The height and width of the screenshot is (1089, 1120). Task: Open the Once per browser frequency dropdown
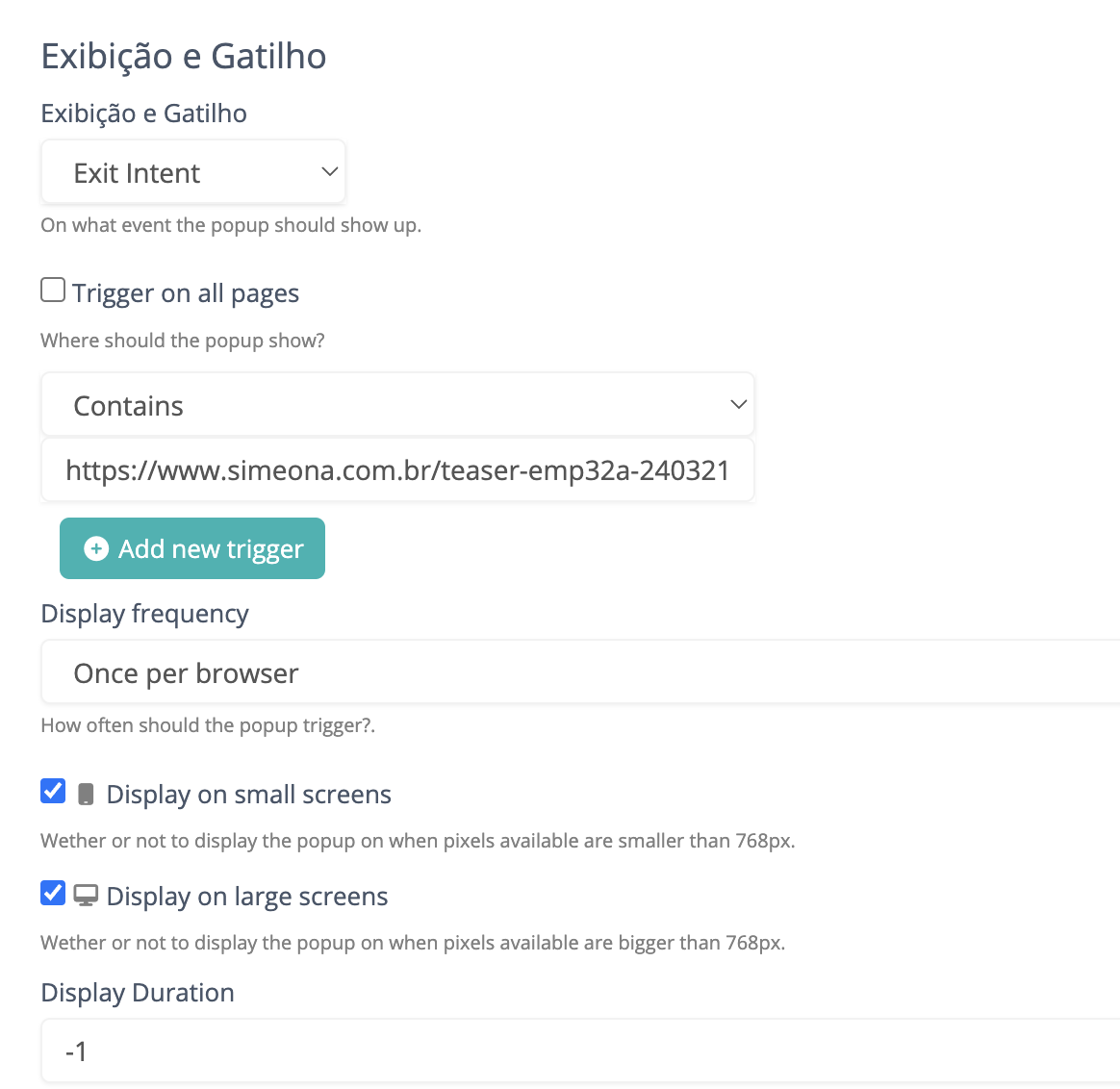click(x=580, y=671)
